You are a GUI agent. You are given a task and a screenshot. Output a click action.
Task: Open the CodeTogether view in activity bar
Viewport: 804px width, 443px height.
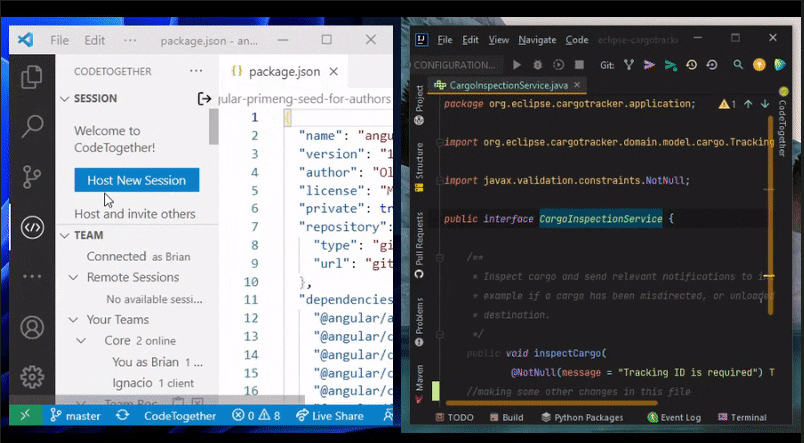(x=32, y=227)
